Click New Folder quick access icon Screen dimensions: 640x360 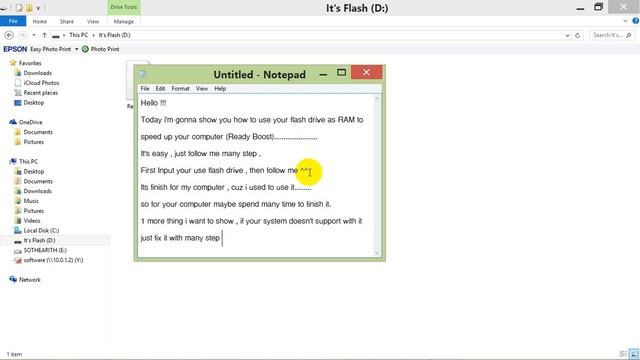click(29, 8)
